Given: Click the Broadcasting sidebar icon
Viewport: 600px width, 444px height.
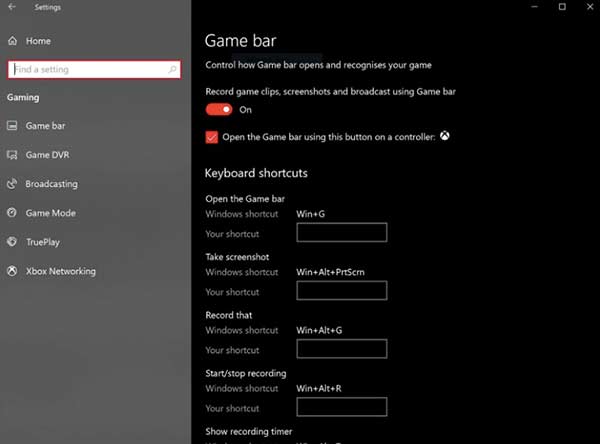Looking at the screenshot, I should 12,184.
